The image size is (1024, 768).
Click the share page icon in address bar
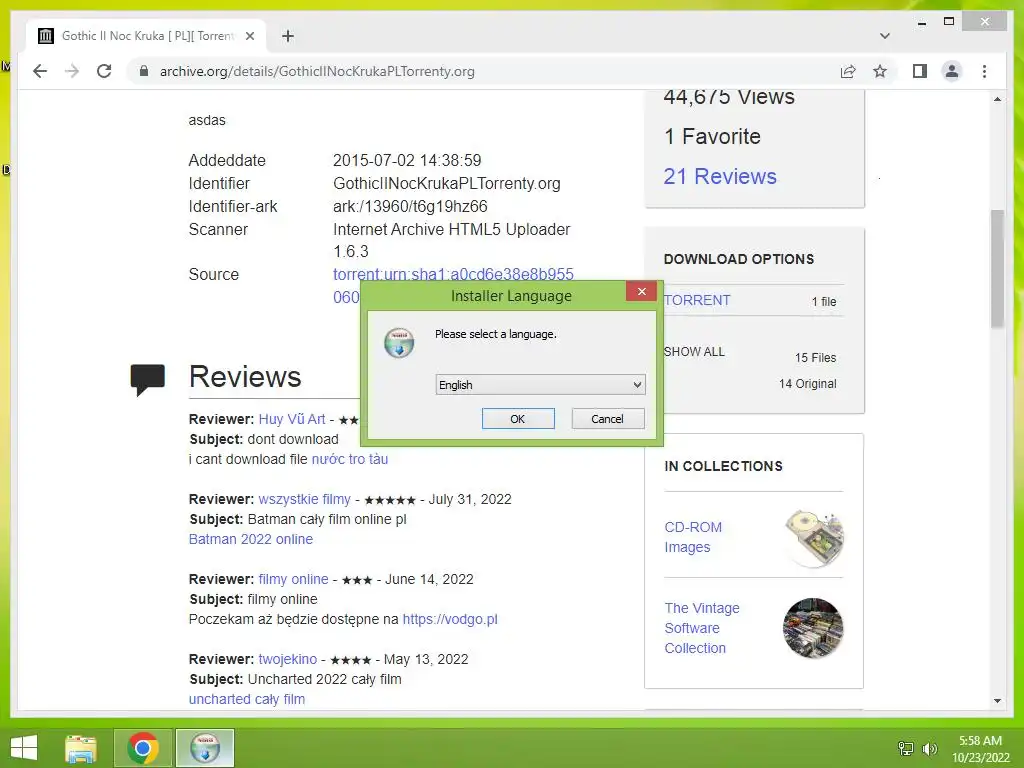(848, 71)
